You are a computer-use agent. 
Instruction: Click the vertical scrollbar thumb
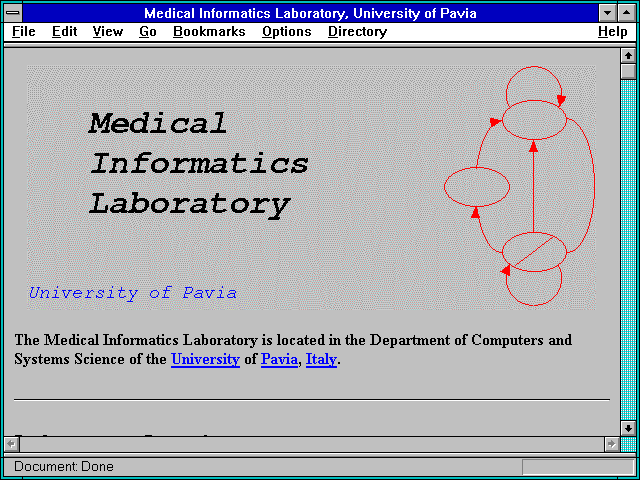click(628, 71)
